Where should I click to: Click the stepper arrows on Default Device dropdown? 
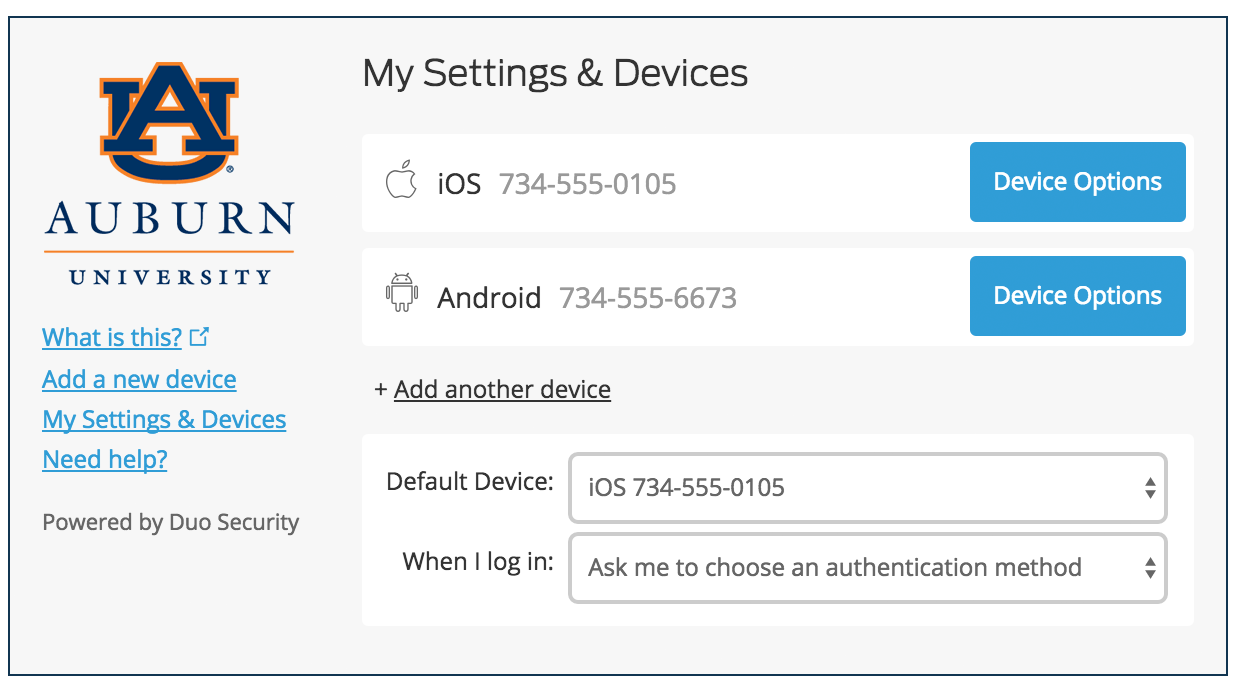(x=1150, y=488)
